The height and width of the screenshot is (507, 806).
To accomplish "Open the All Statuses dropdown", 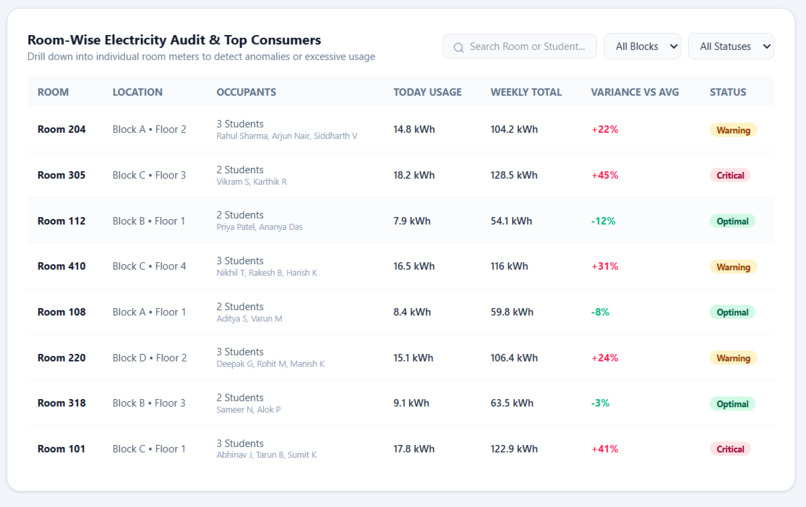I will click(x=730, y=46).
